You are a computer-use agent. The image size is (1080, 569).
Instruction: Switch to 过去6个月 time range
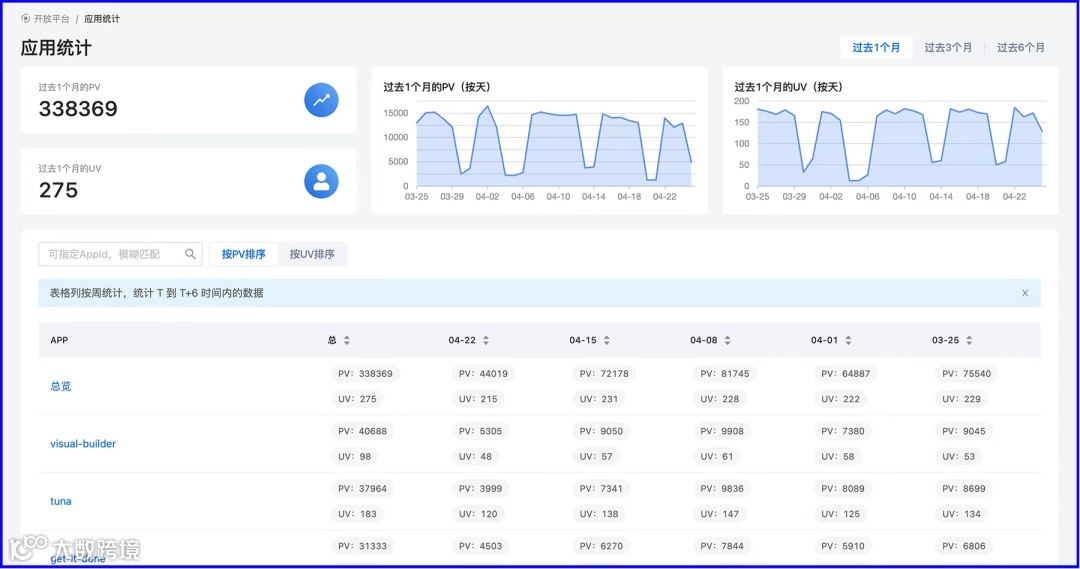pos(1021,48)
